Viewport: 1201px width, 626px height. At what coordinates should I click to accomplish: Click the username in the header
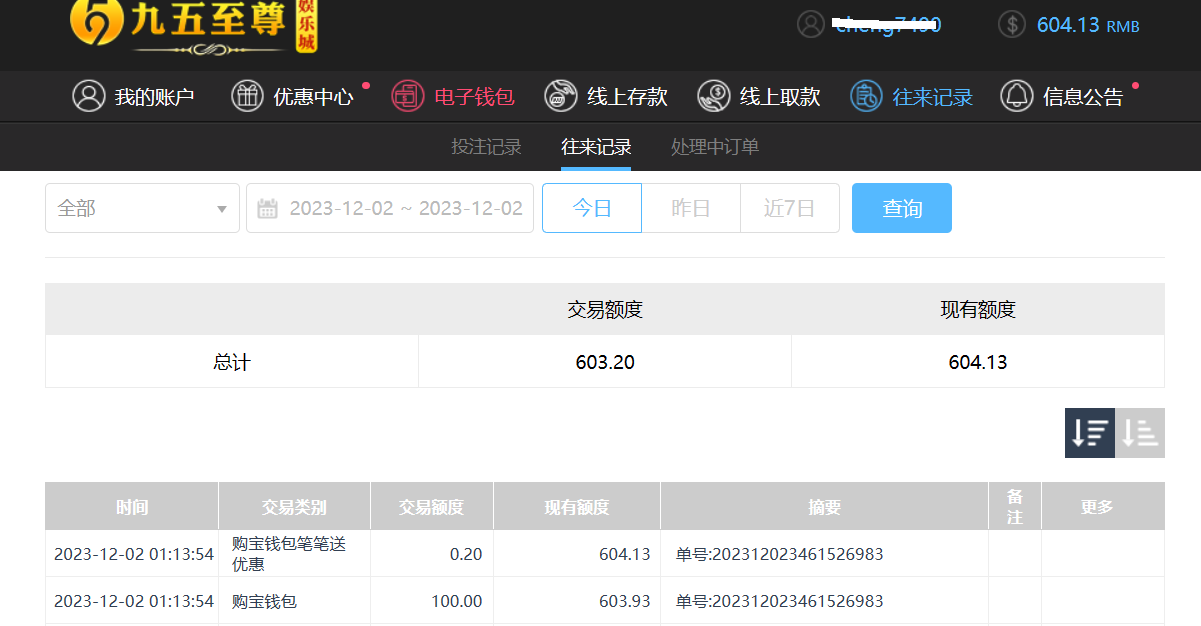[888, 24]
